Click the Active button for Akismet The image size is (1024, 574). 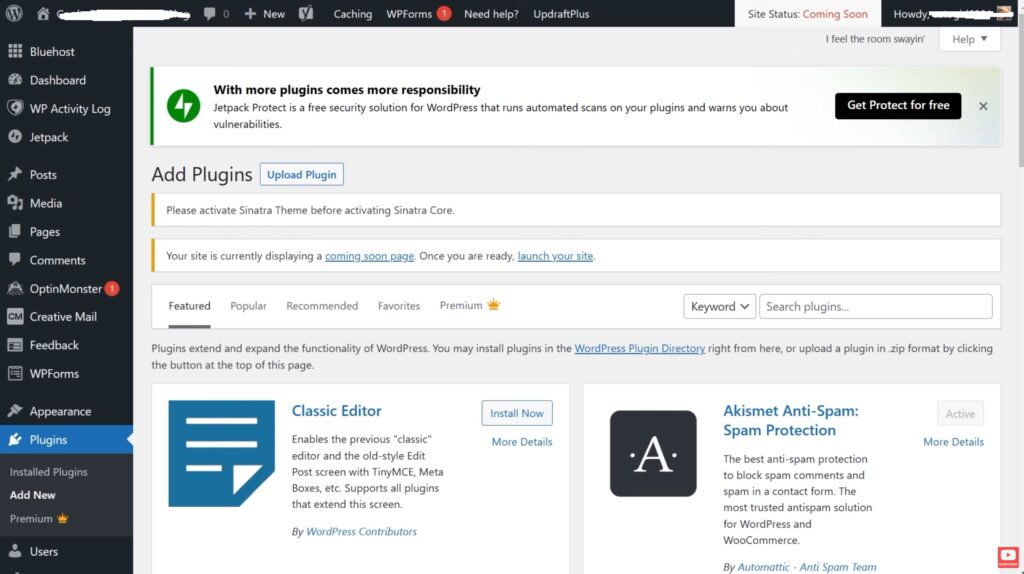pyautogui.click(x=960, y=413)
